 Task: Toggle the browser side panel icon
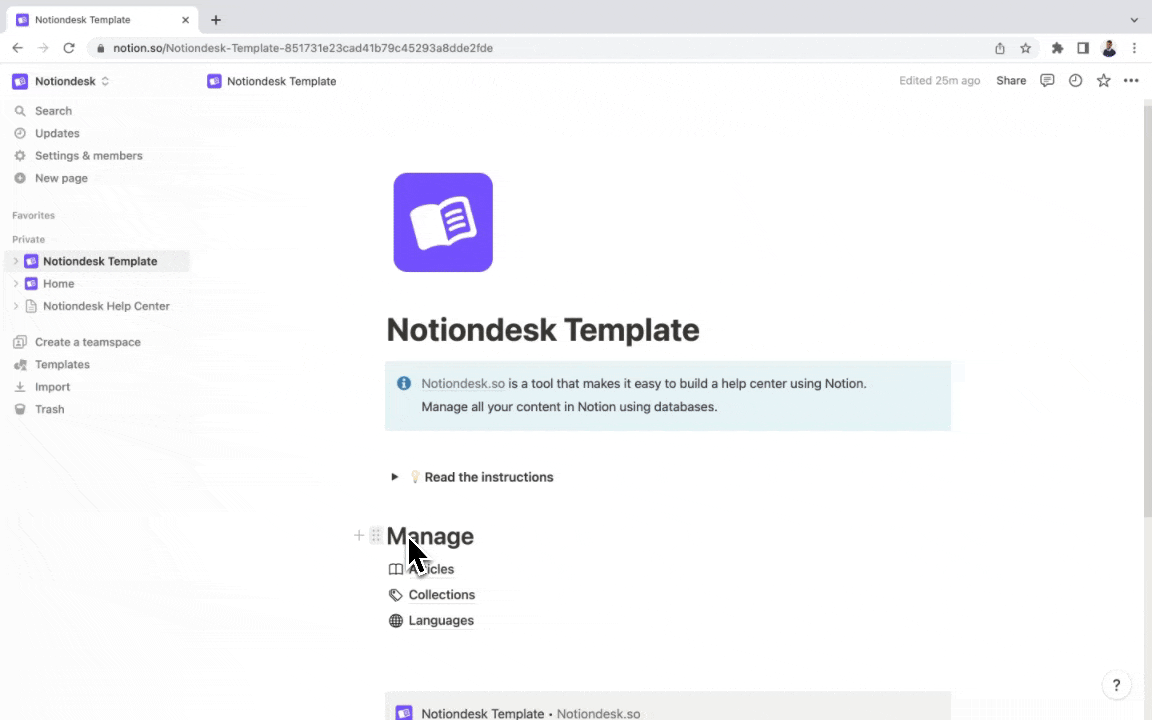point(1083,48)
